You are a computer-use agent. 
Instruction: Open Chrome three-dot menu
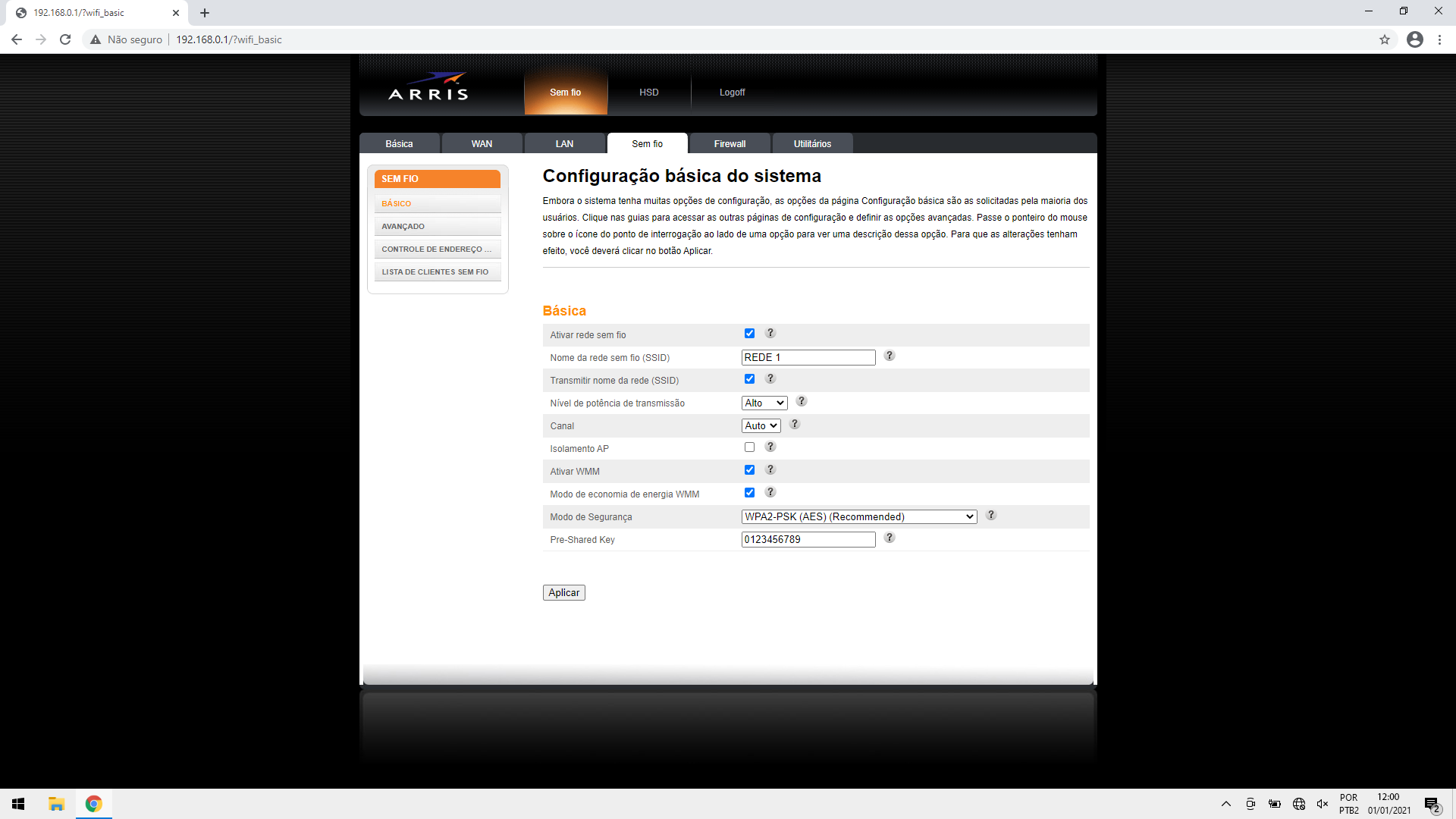pyautogui.click(x=1439, y=39)
